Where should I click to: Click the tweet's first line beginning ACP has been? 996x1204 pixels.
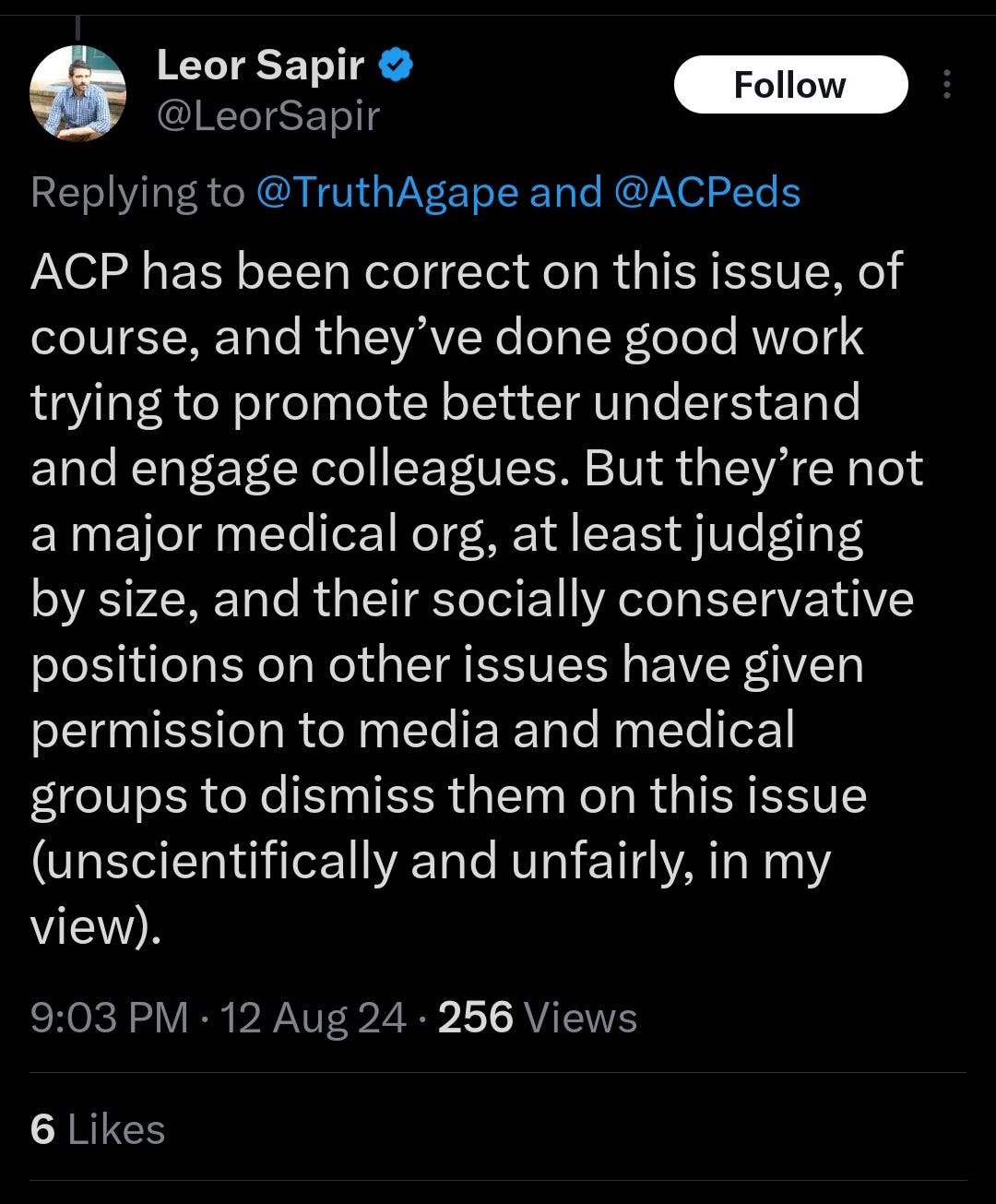click(467, 272)
